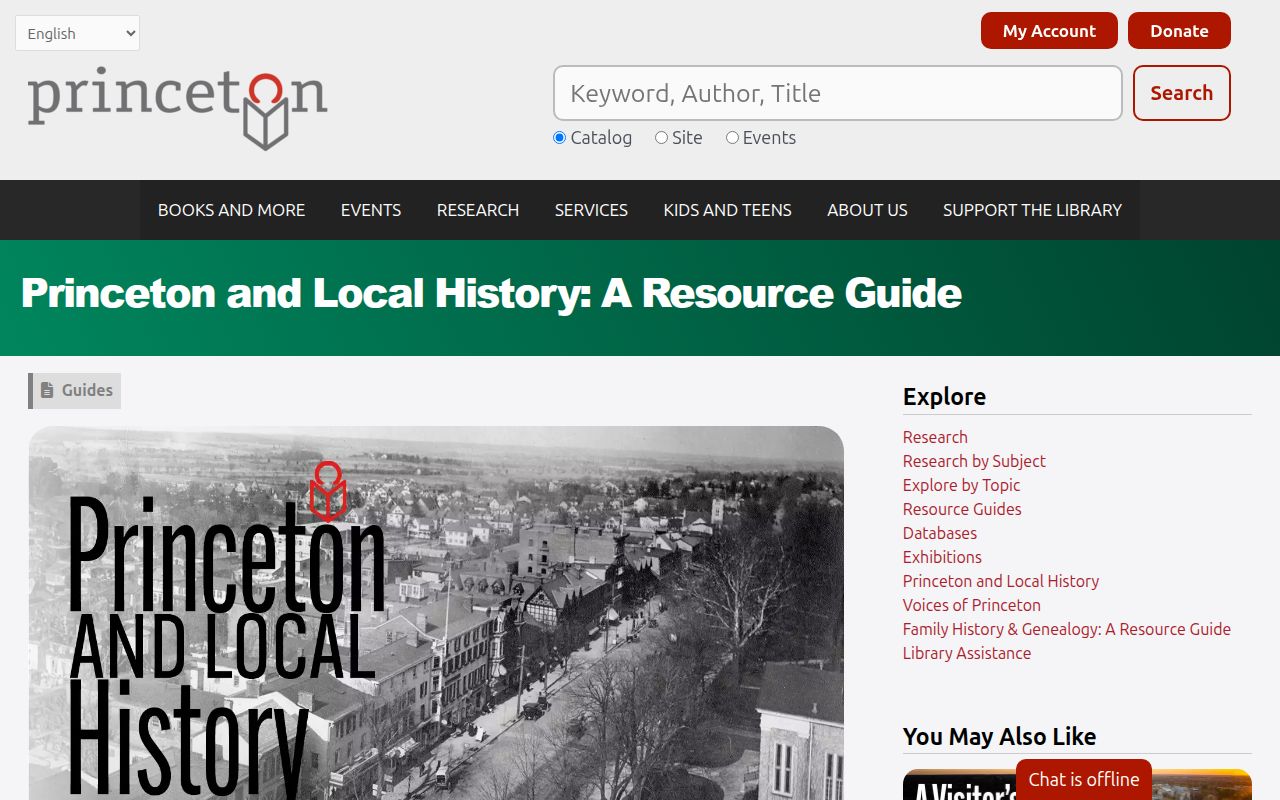Image resolution: width=1280 pixels, height=800 pixels.
Task: Open the Books and More menu
Action: coord(231,210)
